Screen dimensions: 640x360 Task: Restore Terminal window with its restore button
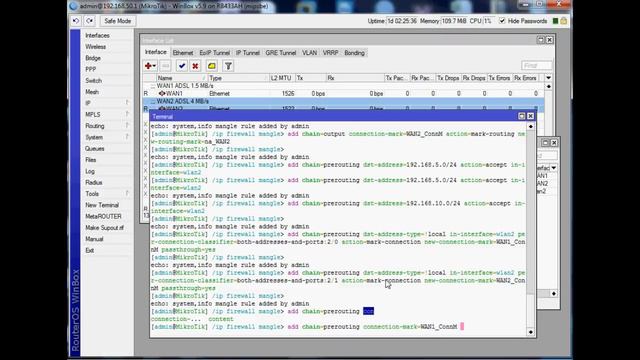[522, 116]
